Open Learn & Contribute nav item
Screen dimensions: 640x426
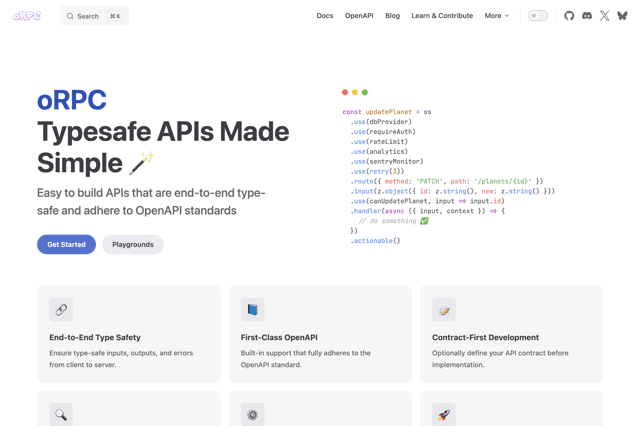coord(442,16)
